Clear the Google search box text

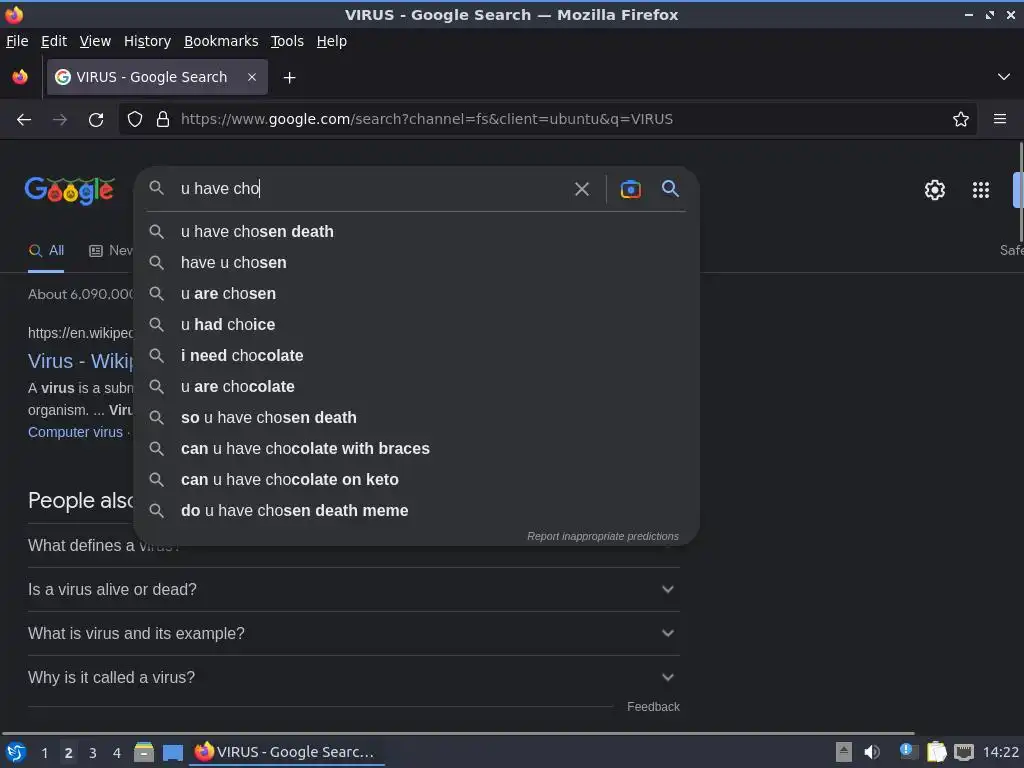coord(581,189)
